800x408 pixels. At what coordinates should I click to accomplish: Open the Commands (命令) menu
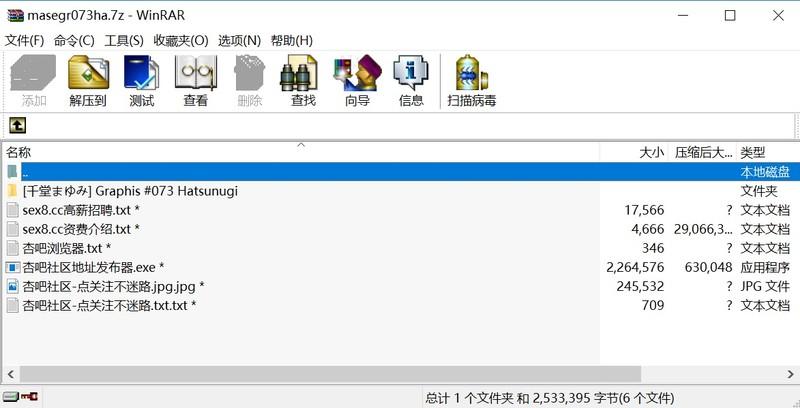pos(74,40)
